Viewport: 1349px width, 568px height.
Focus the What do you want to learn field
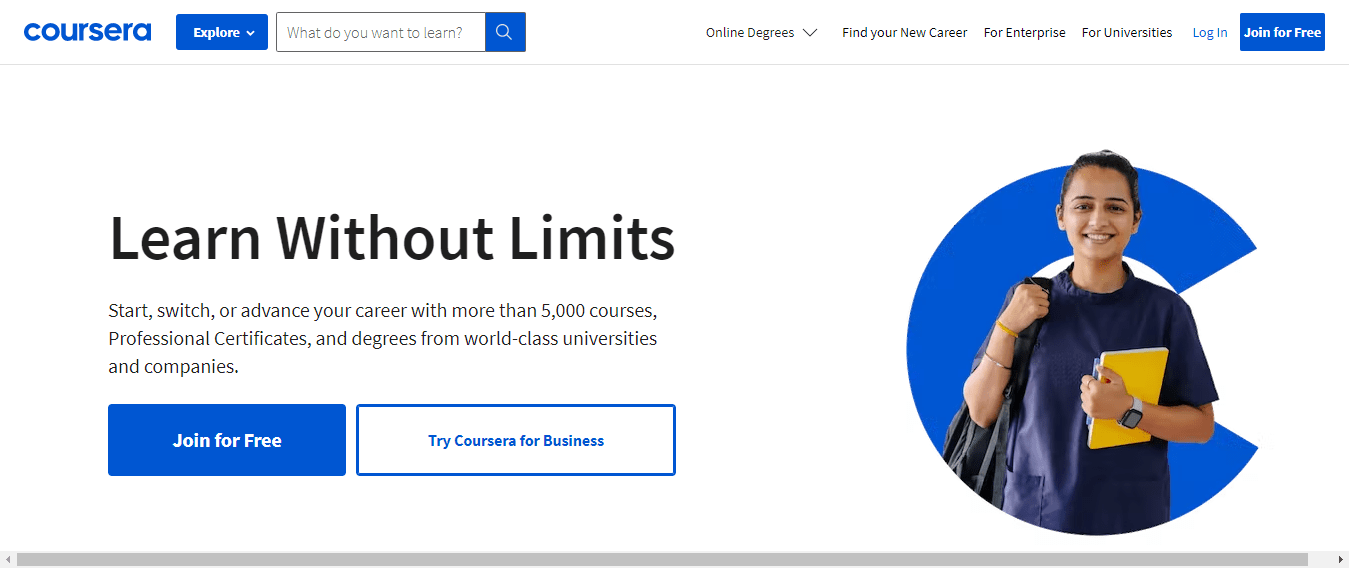381,32
